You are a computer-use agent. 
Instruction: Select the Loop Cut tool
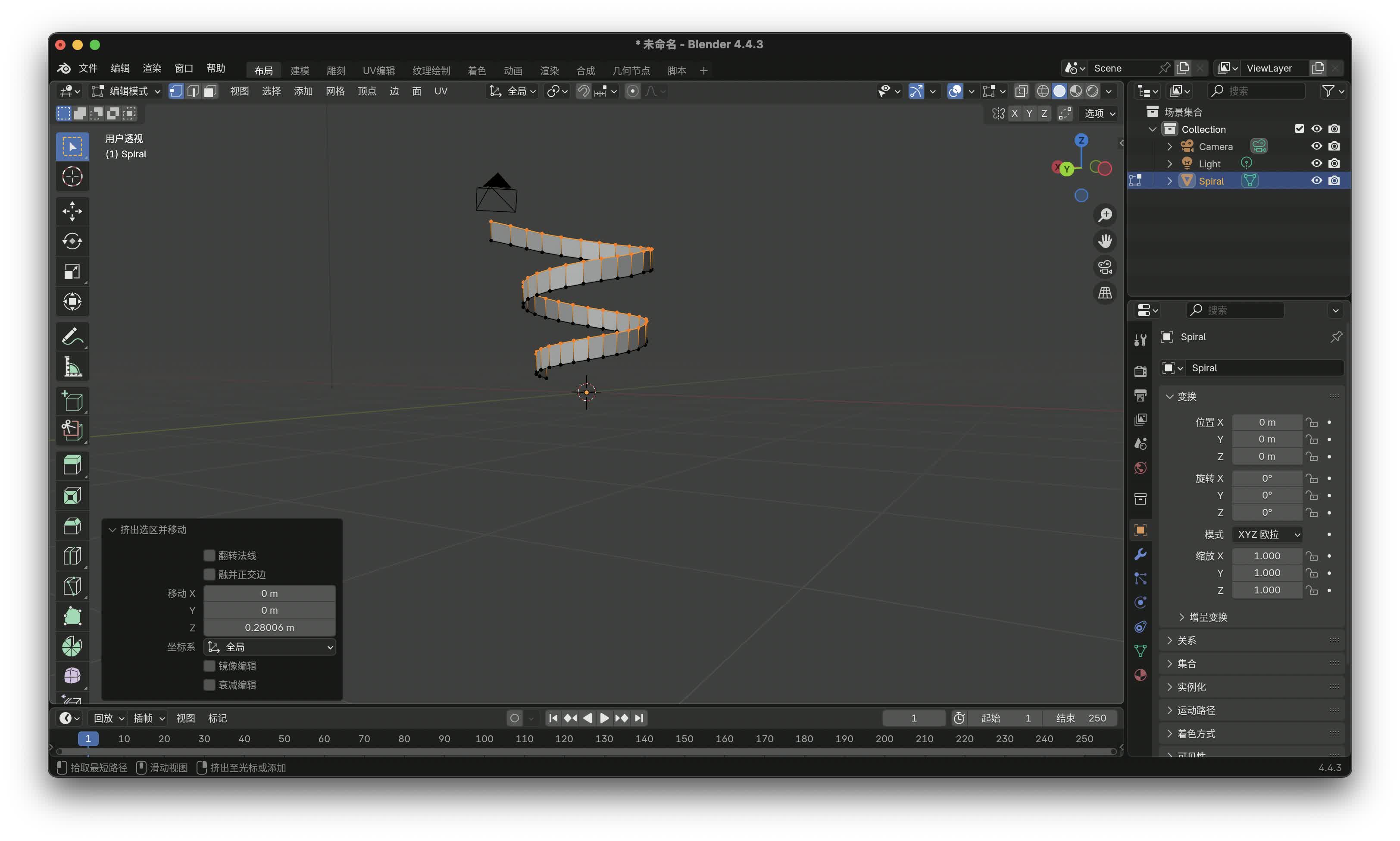72,556
